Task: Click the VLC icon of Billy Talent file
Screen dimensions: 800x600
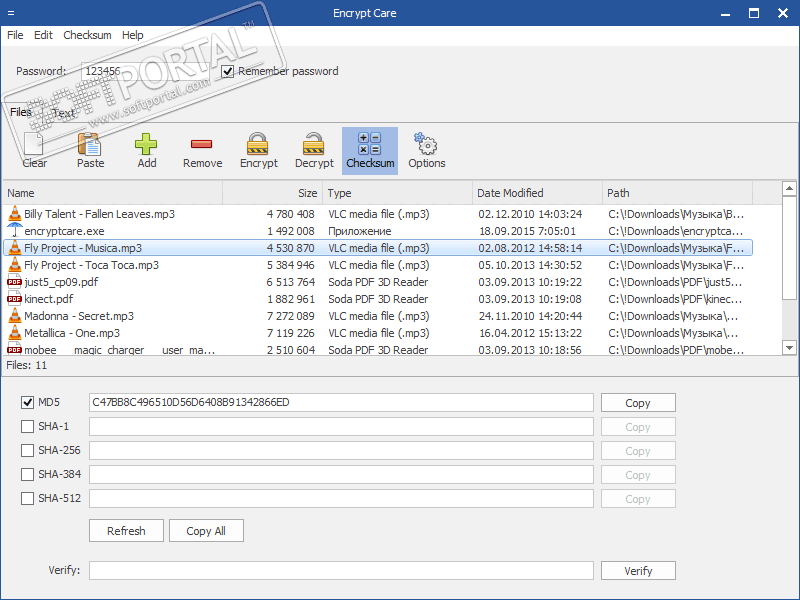Action: coord(15,214)
